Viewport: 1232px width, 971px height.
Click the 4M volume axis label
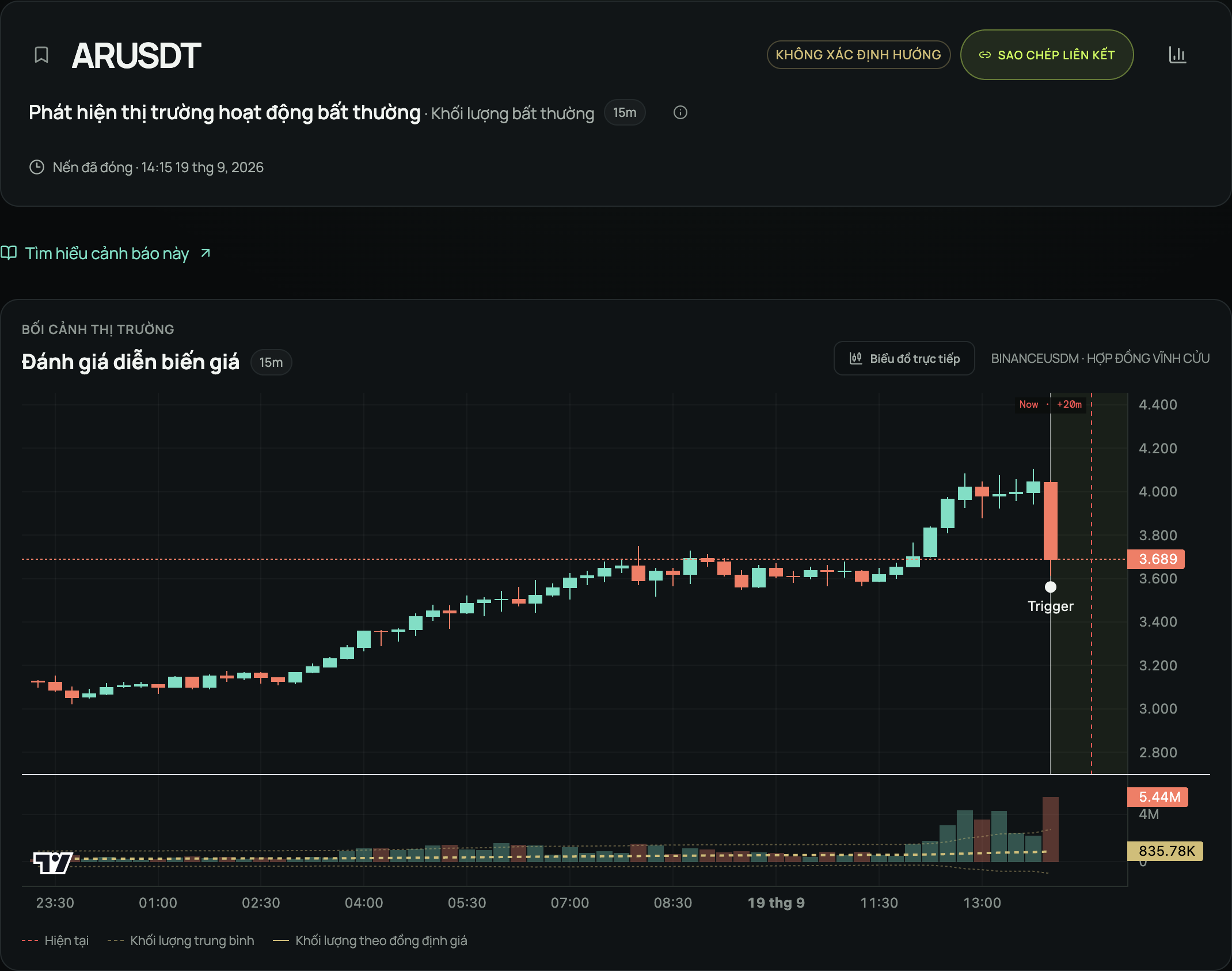pyautogui.click(x=1149, y=814)
